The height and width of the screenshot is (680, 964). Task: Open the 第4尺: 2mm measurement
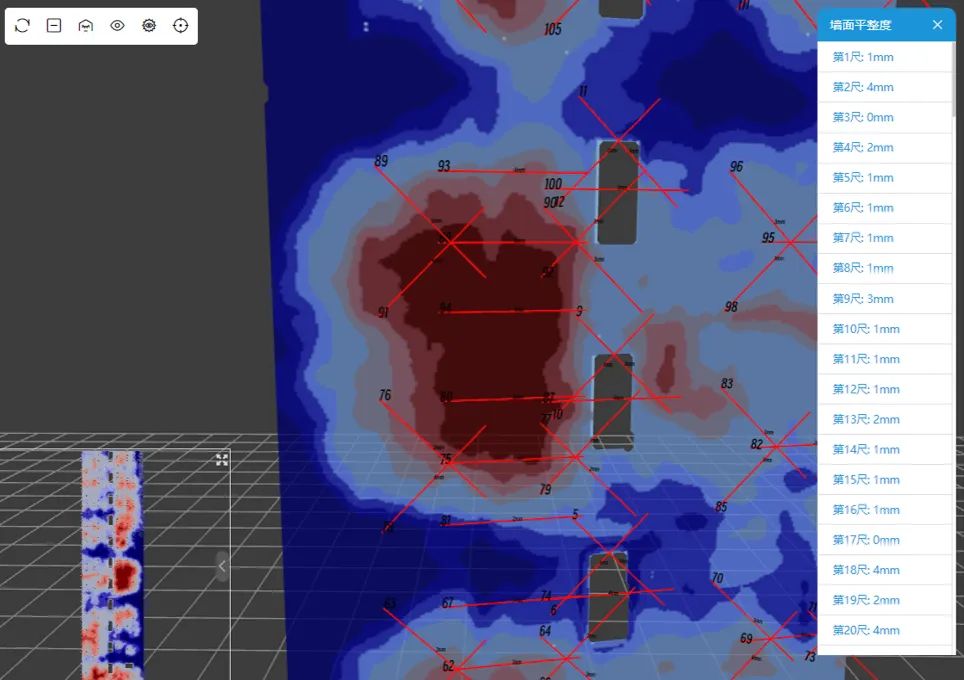pyautogui.click(x=863, y=148)
